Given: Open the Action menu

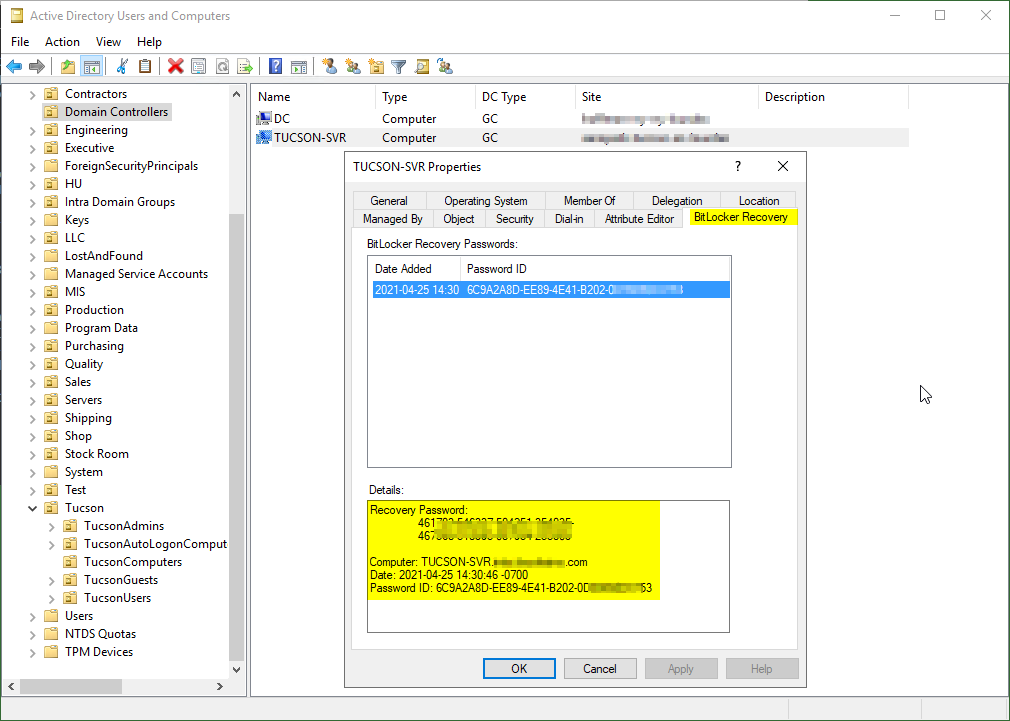Looking at the screenshot, I should click(x=62, y=41).
